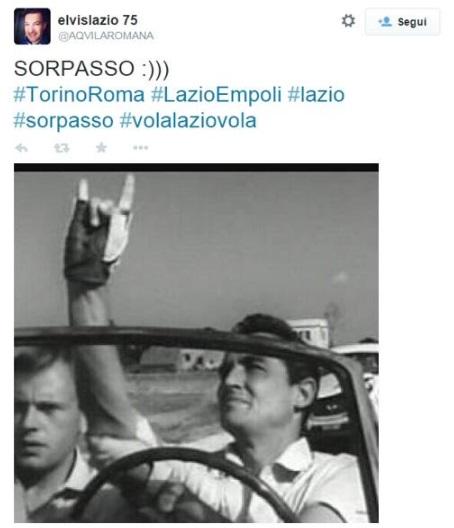Click the person-plus icon inside Segui
Screen dimensions: 454x528
click(x=385, y=22)
